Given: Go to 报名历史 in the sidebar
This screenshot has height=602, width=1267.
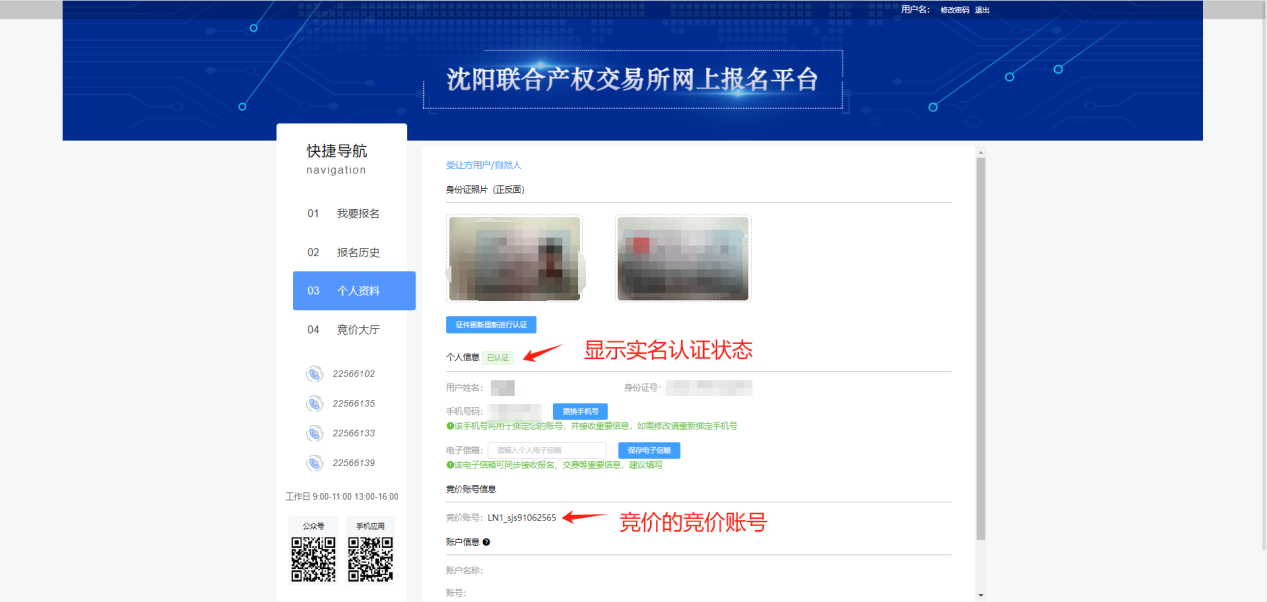Looking at the screenshot, I should point(357,253).
